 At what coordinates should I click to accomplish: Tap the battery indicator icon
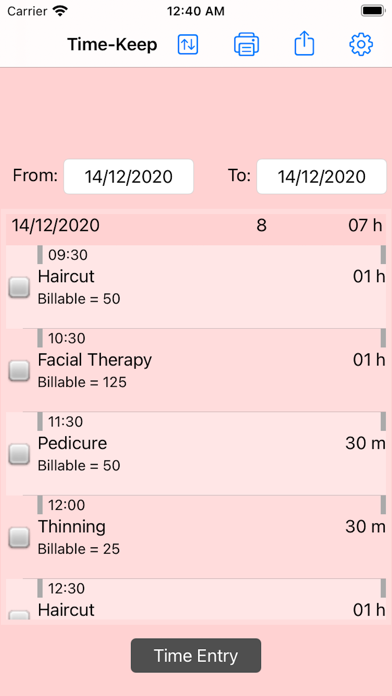pyautogui.click(x=372, y=11)
